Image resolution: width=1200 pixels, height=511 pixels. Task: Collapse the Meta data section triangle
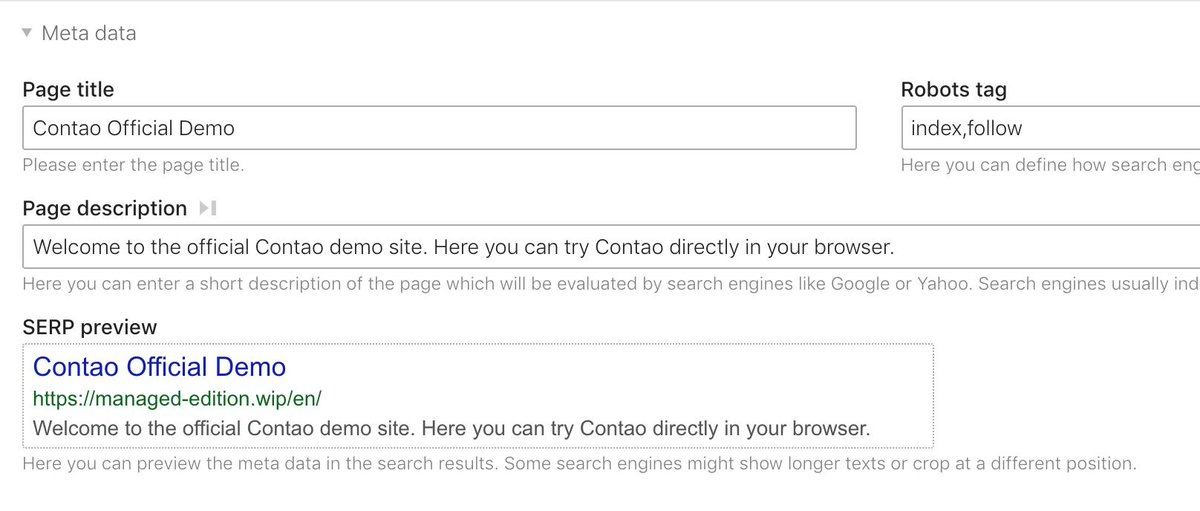pos(27,33)
